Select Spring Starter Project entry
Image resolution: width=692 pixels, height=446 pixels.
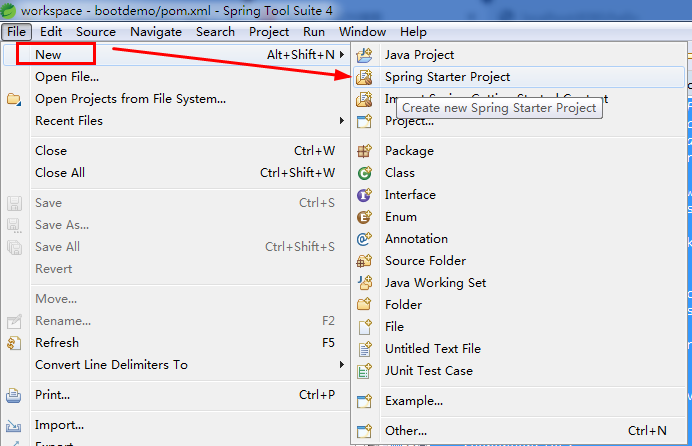[x=519, y=77]
